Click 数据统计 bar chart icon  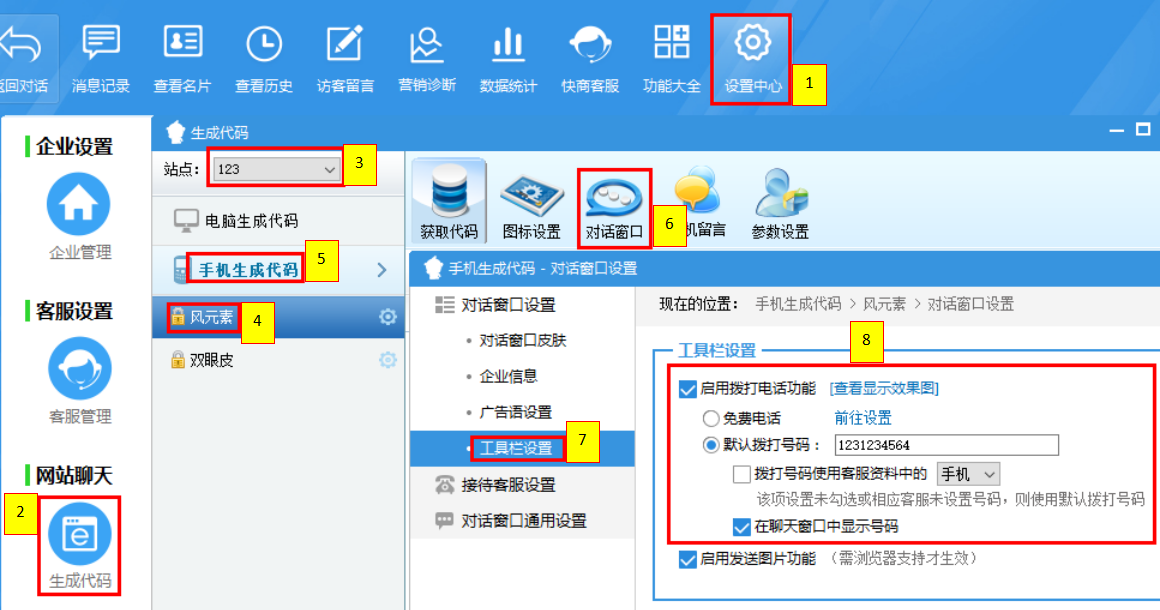[x=508, y=44]
